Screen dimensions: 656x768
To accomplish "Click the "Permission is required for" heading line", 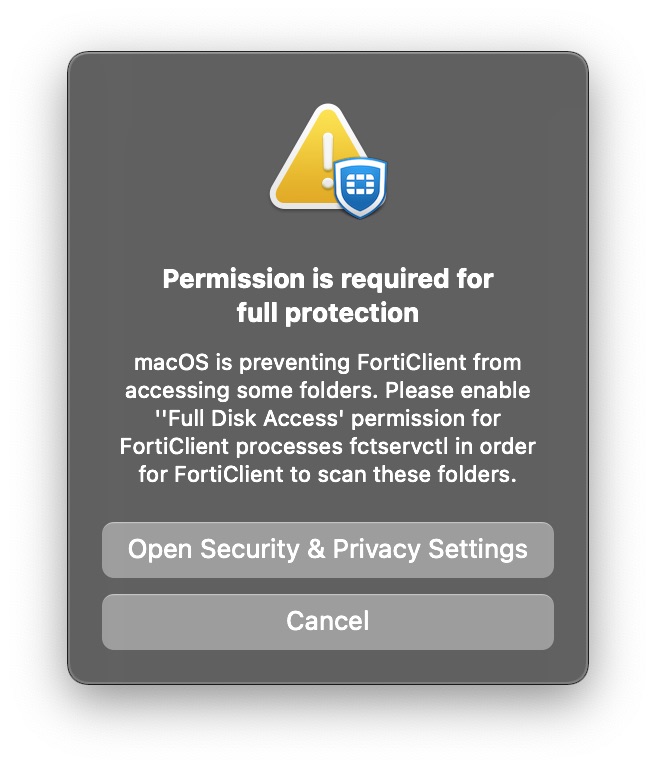I will (328, 278).
